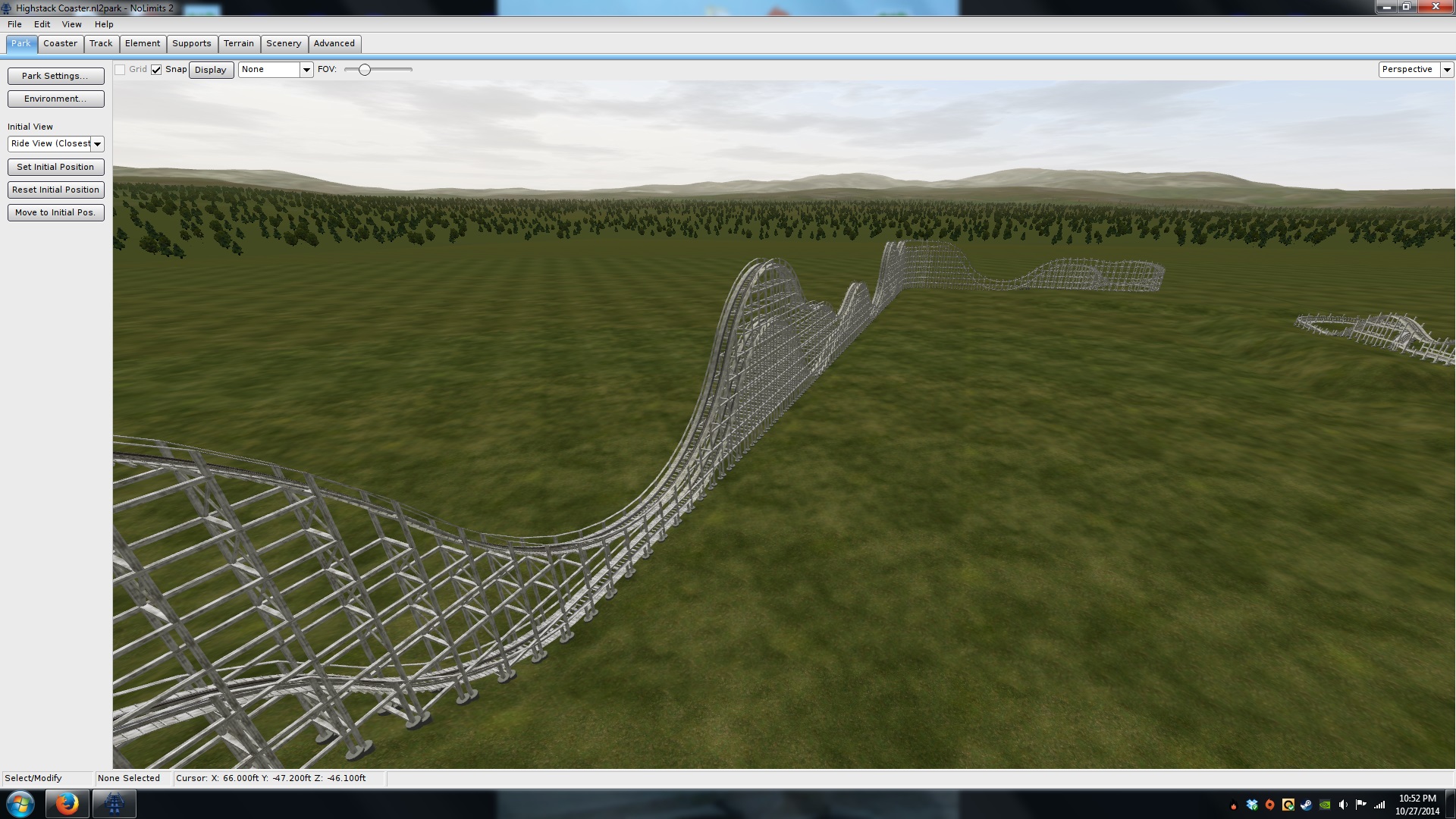Screen dimensions: 1456x819
Task: Click the Origin tray icon
Action: pos(1270,805)
